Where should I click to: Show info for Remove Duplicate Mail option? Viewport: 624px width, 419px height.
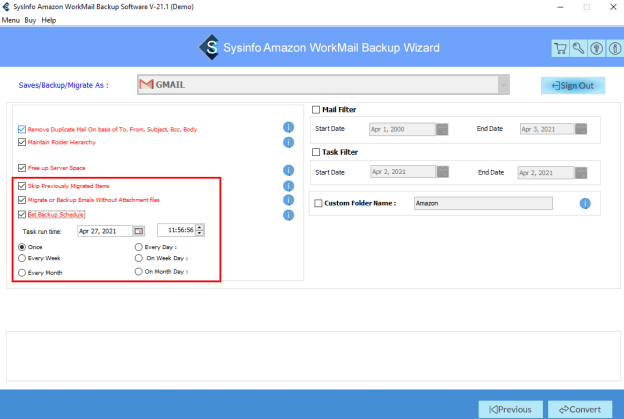click(x=289, y=127)
